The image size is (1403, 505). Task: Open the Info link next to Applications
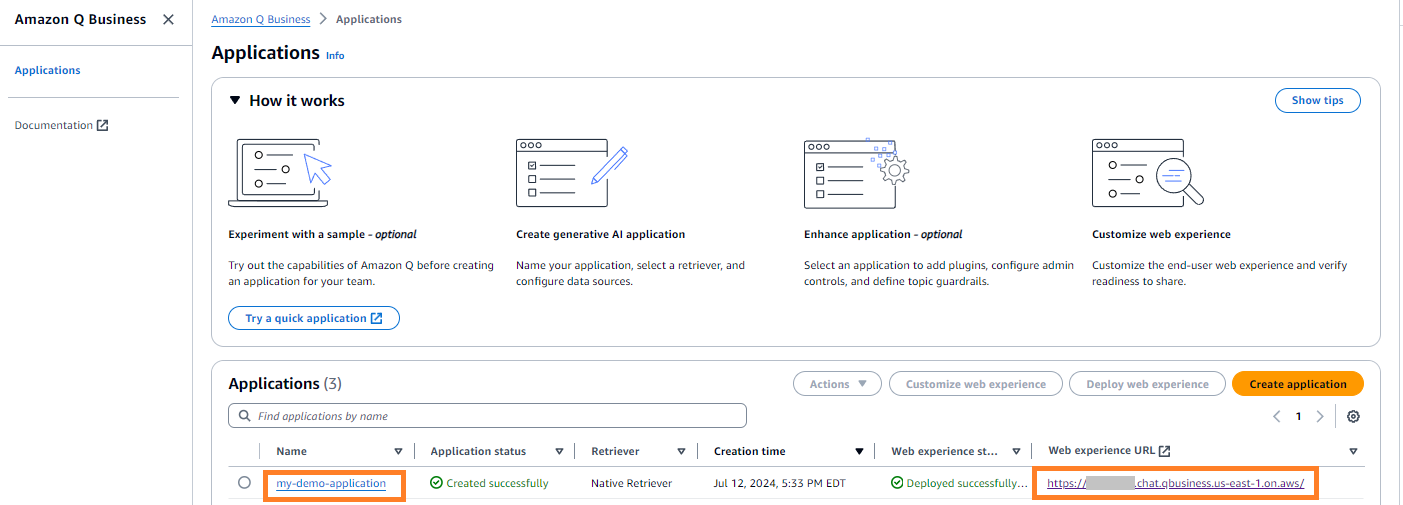click(x=335, y=56)
